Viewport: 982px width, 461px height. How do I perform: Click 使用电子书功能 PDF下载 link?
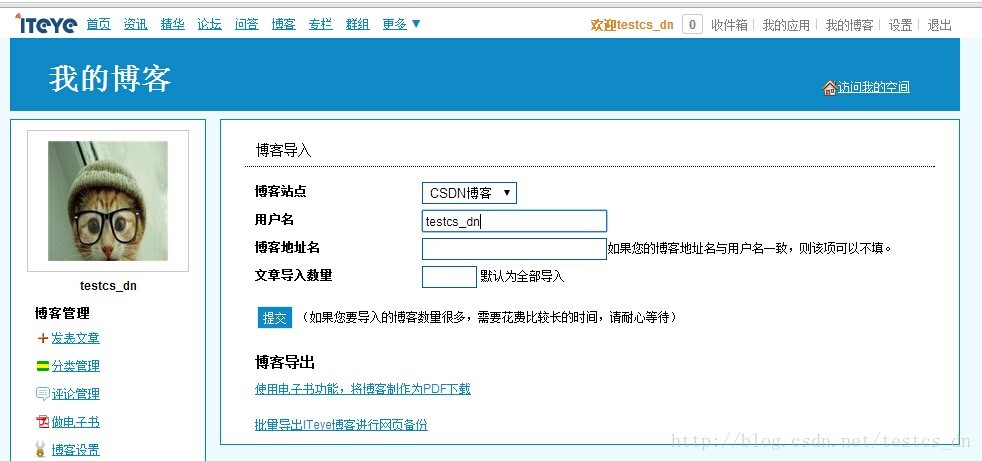[363, 389]
